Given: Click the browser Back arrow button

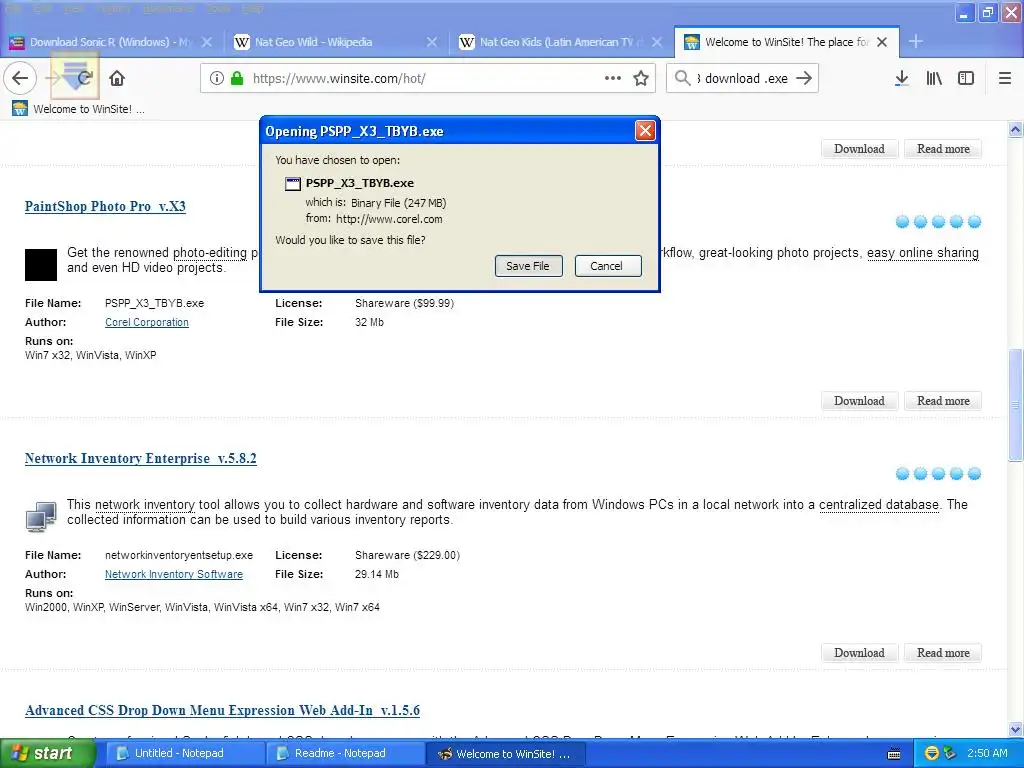Looking at the screenshot, I should [x=20, y=78].
